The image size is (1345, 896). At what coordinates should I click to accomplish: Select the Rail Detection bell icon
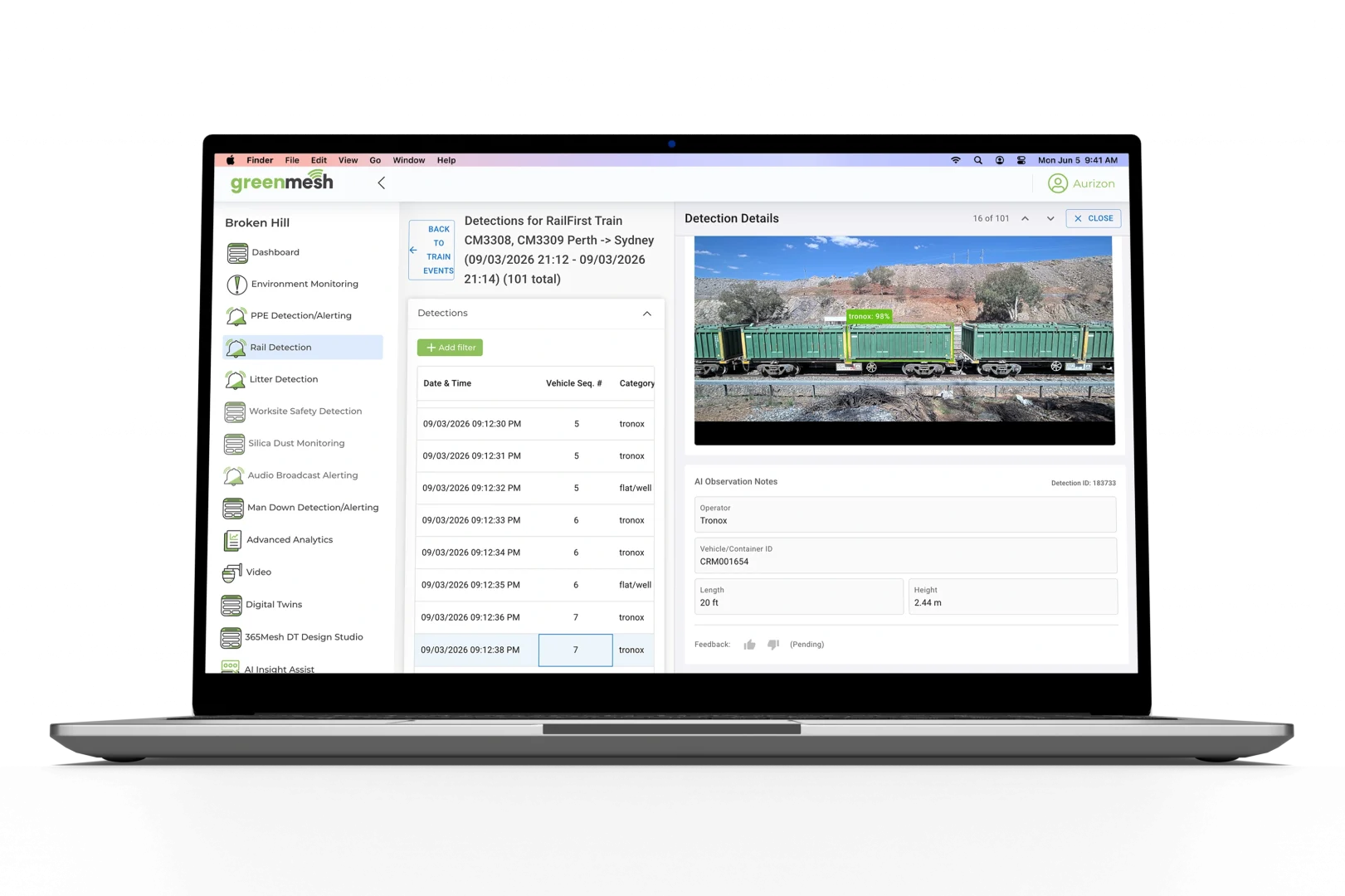click(236, 348)
